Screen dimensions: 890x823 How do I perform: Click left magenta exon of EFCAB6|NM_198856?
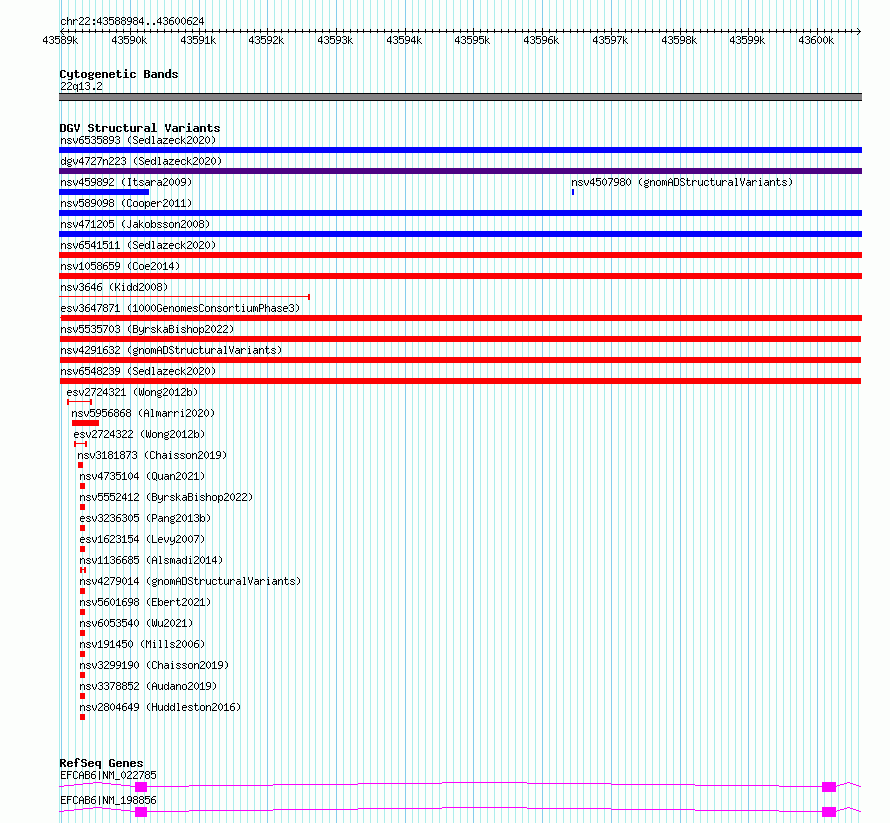point(141,812)
